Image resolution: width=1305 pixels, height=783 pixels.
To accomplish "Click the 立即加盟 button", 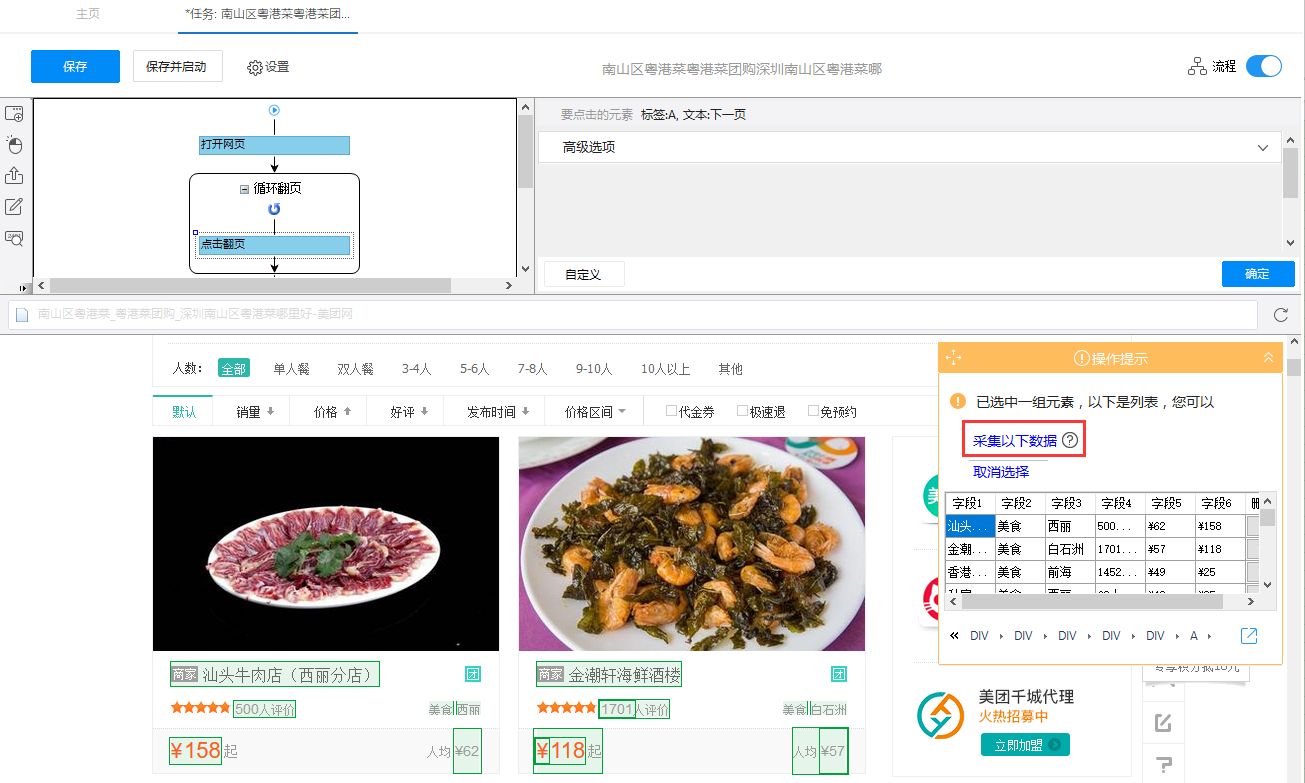I will coord(1025,745).
